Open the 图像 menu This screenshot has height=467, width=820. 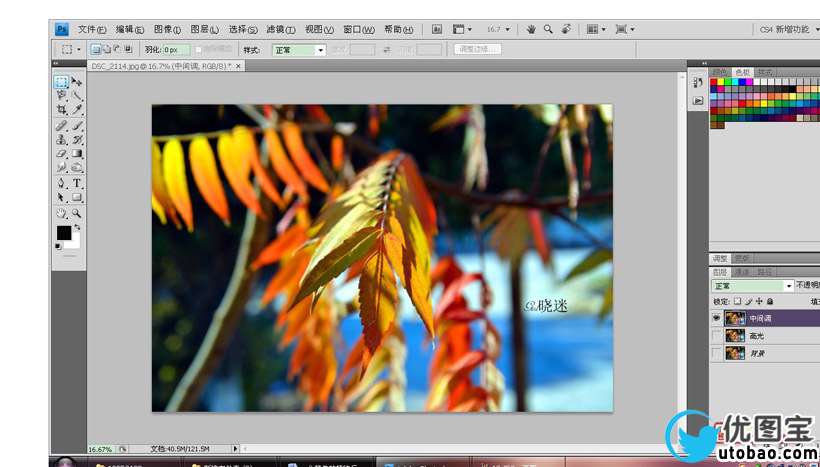[167, 30]
